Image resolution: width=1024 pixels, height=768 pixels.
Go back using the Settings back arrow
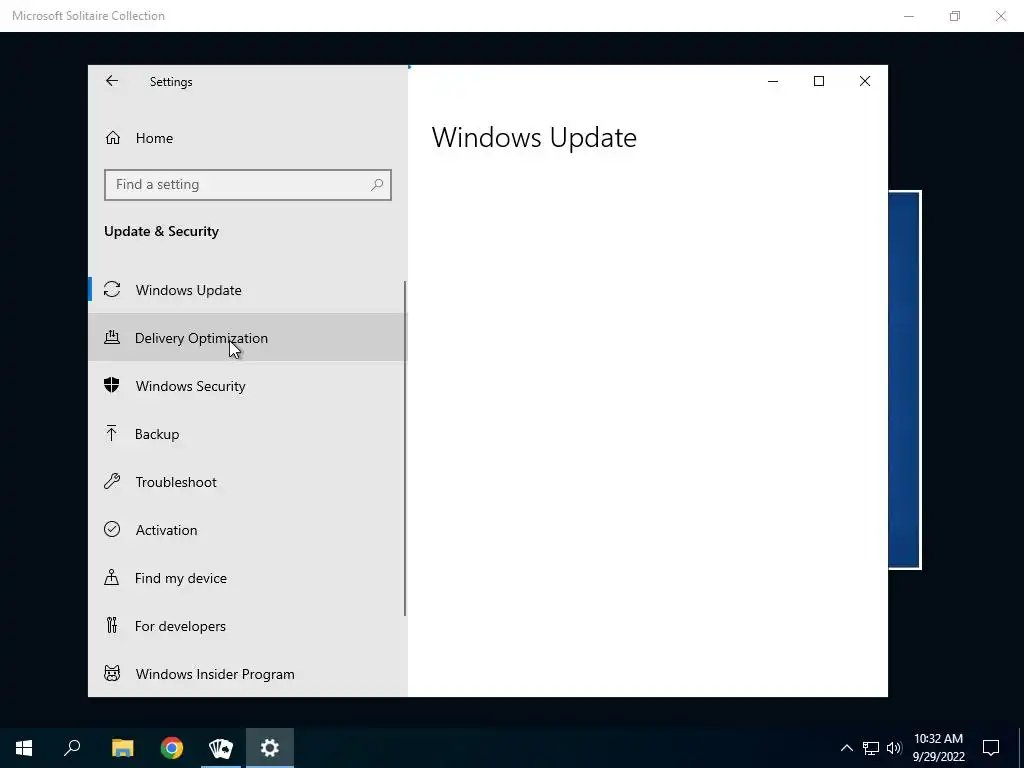pos(112,81)
